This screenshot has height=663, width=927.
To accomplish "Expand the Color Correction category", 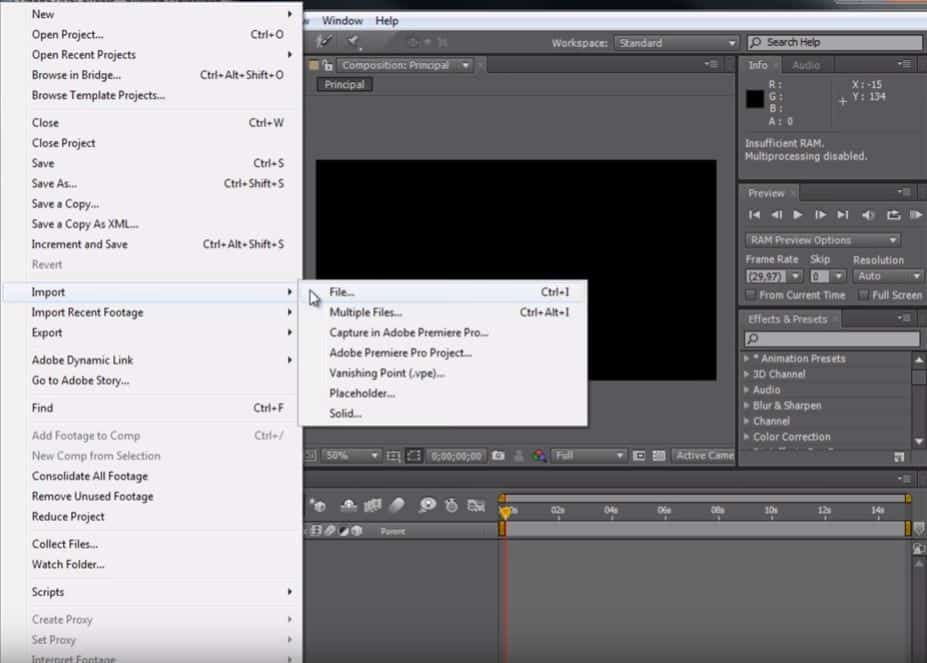I will [x=747, y=436].
